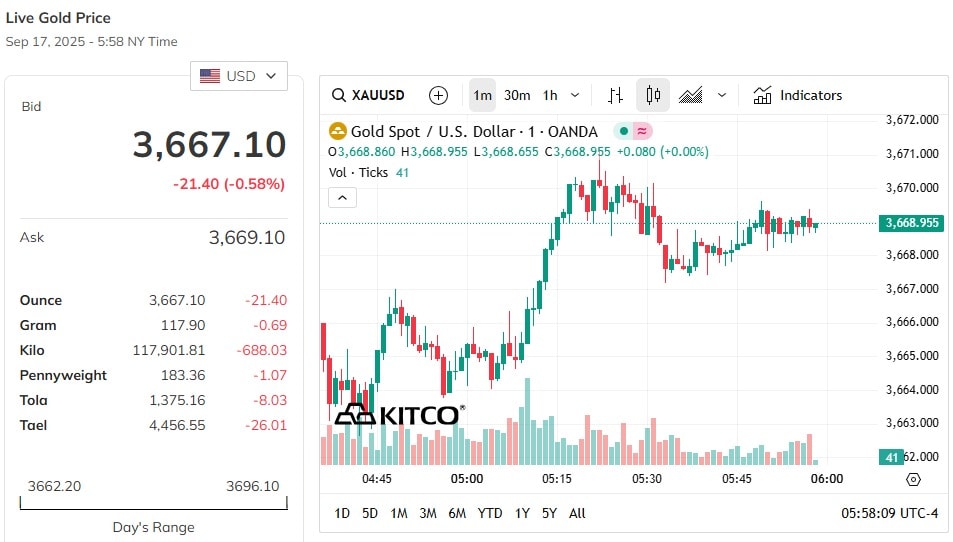Expand more chart styles chevron

tap(722, 95)
